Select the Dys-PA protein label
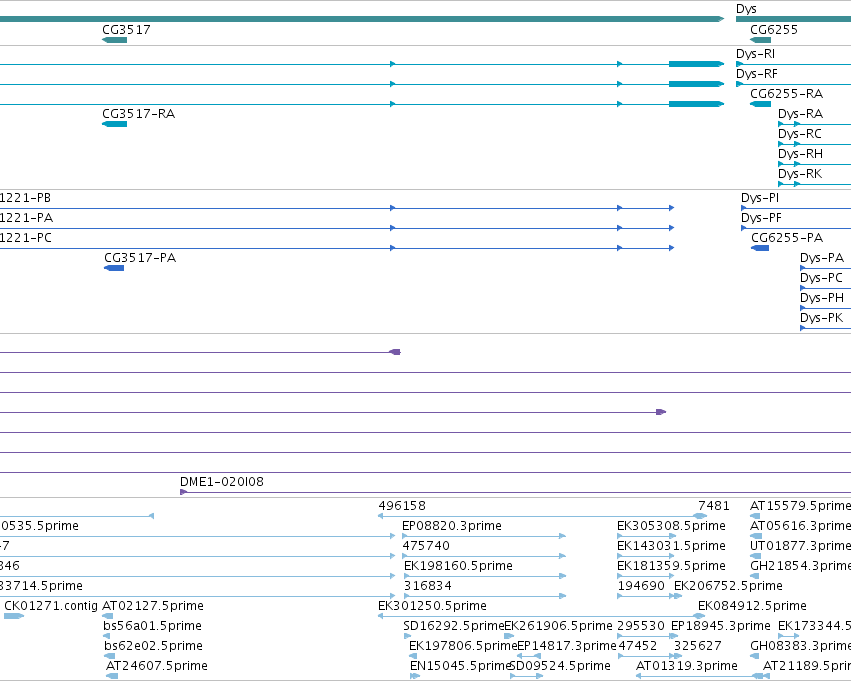Image resolution: width=851 pixels, height=681 pixels. [822, 258]
